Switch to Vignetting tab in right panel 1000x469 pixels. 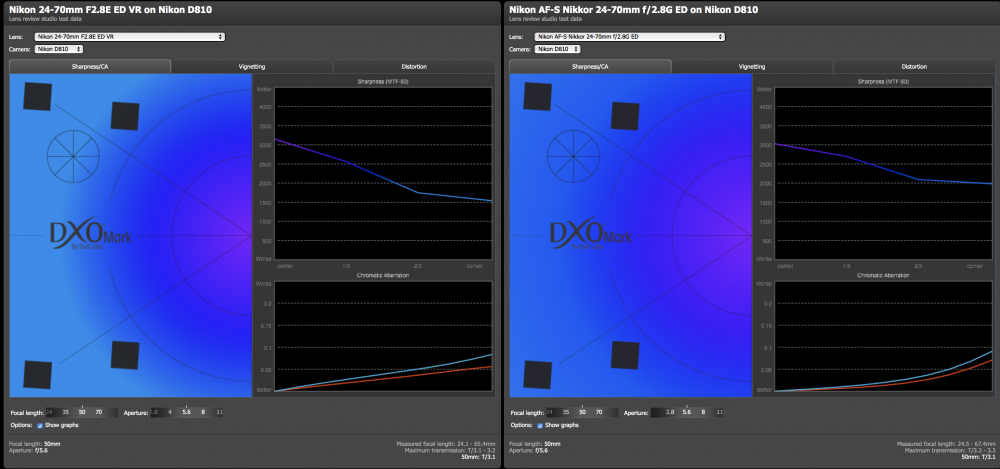point(752,66)
